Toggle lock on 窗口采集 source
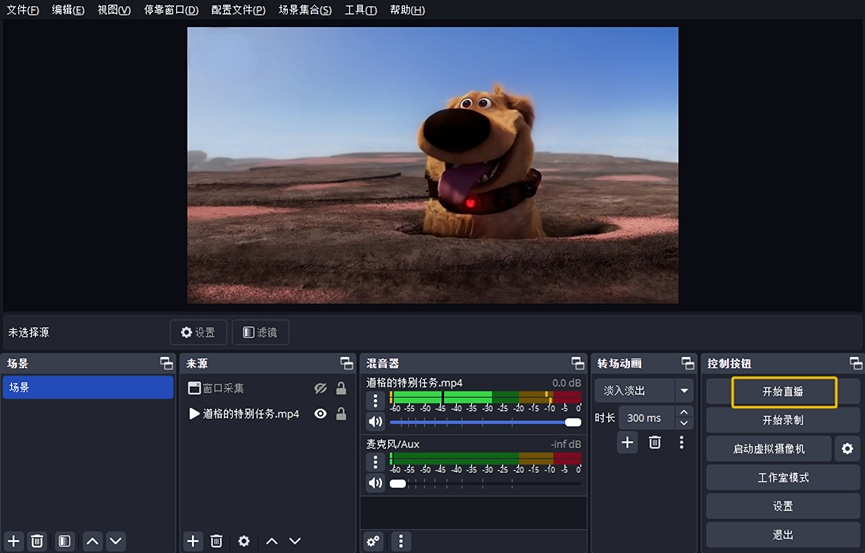Screen dimensions: 865x553 coord(341,389)
